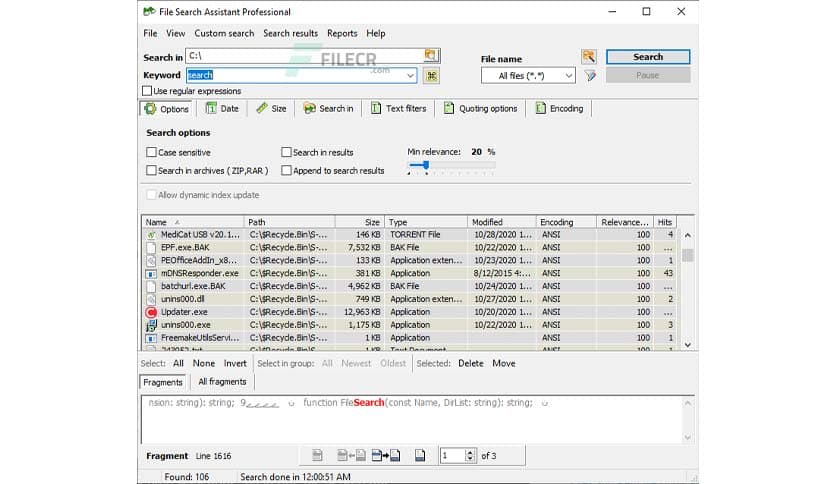Enable Search in archives (ZIP,RAR)
Image resolution: width=836 pixels, height=484 pixels.
[151, 171]
